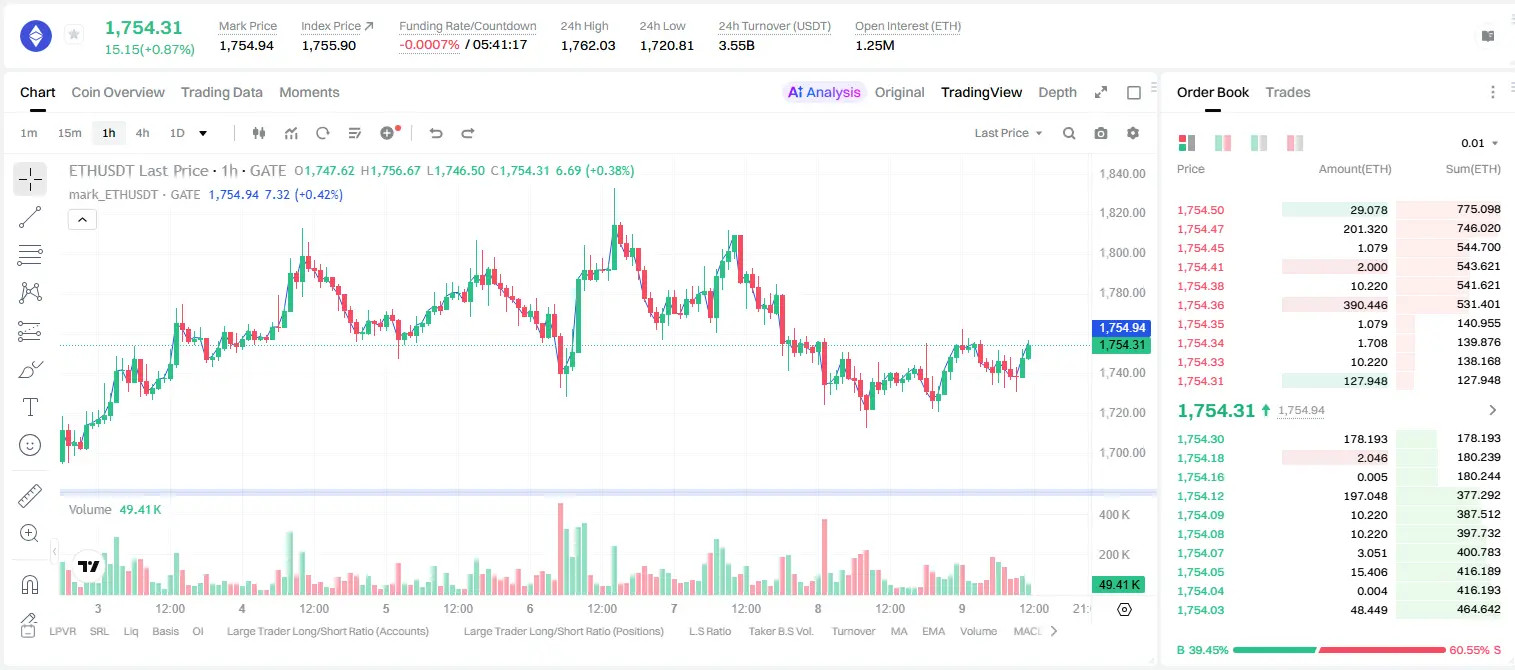Viewport: 1515px width, 670px height.
Task: Expand the 0.01 price precision dropdown
Action: (1480, 143)
